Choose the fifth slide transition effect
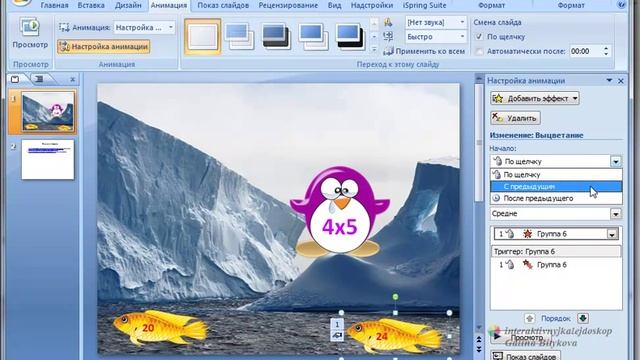Image resolution: width=640 pixels, height=360 pixels. pos(349,37)
